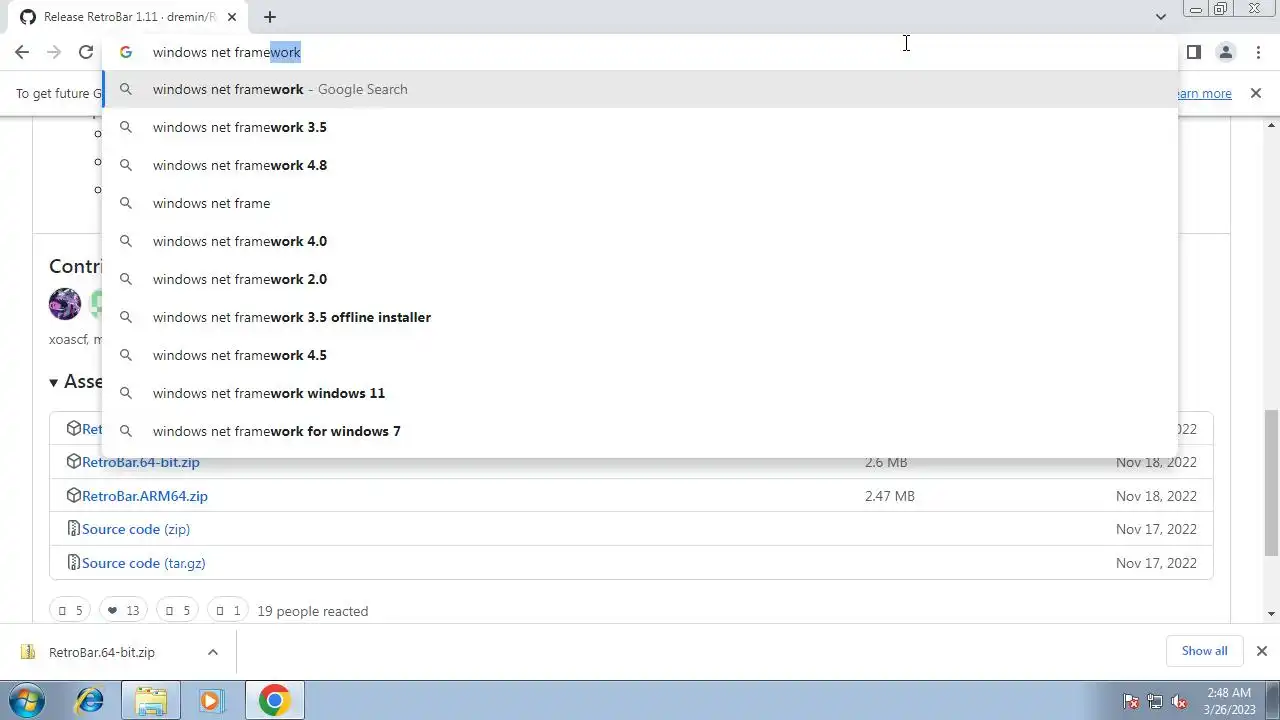
Task: Click the Learn more link in info bar
Action: 1204,93
